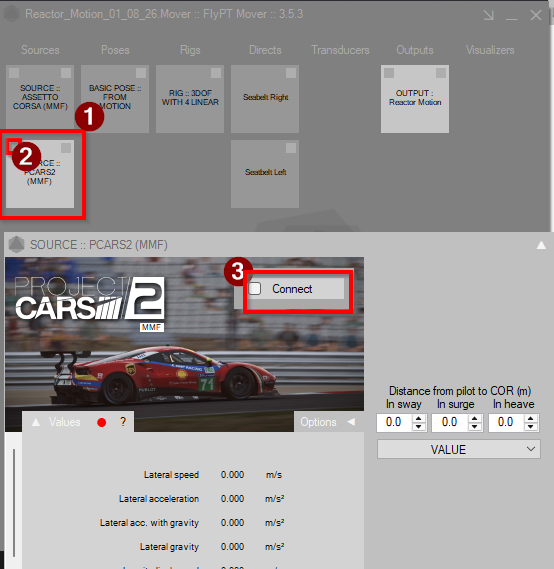Click the Lateral speed value row

(x=213, y=475)
